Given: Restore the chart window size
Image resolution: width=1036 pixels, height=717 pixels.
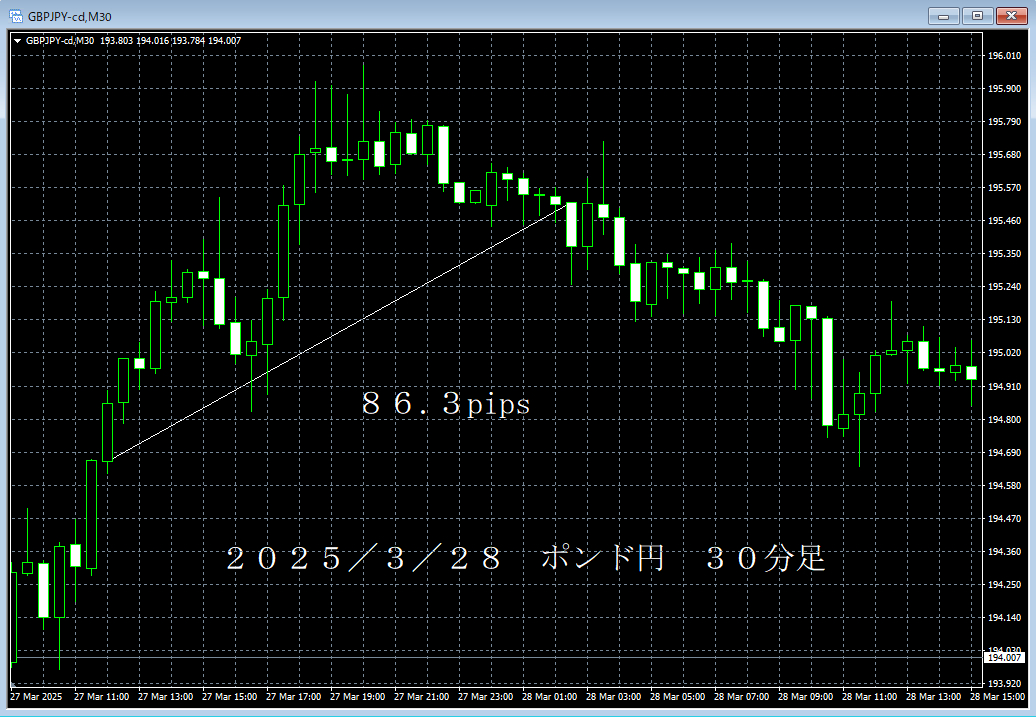Looking at the screenshot, I should (976, 16).
